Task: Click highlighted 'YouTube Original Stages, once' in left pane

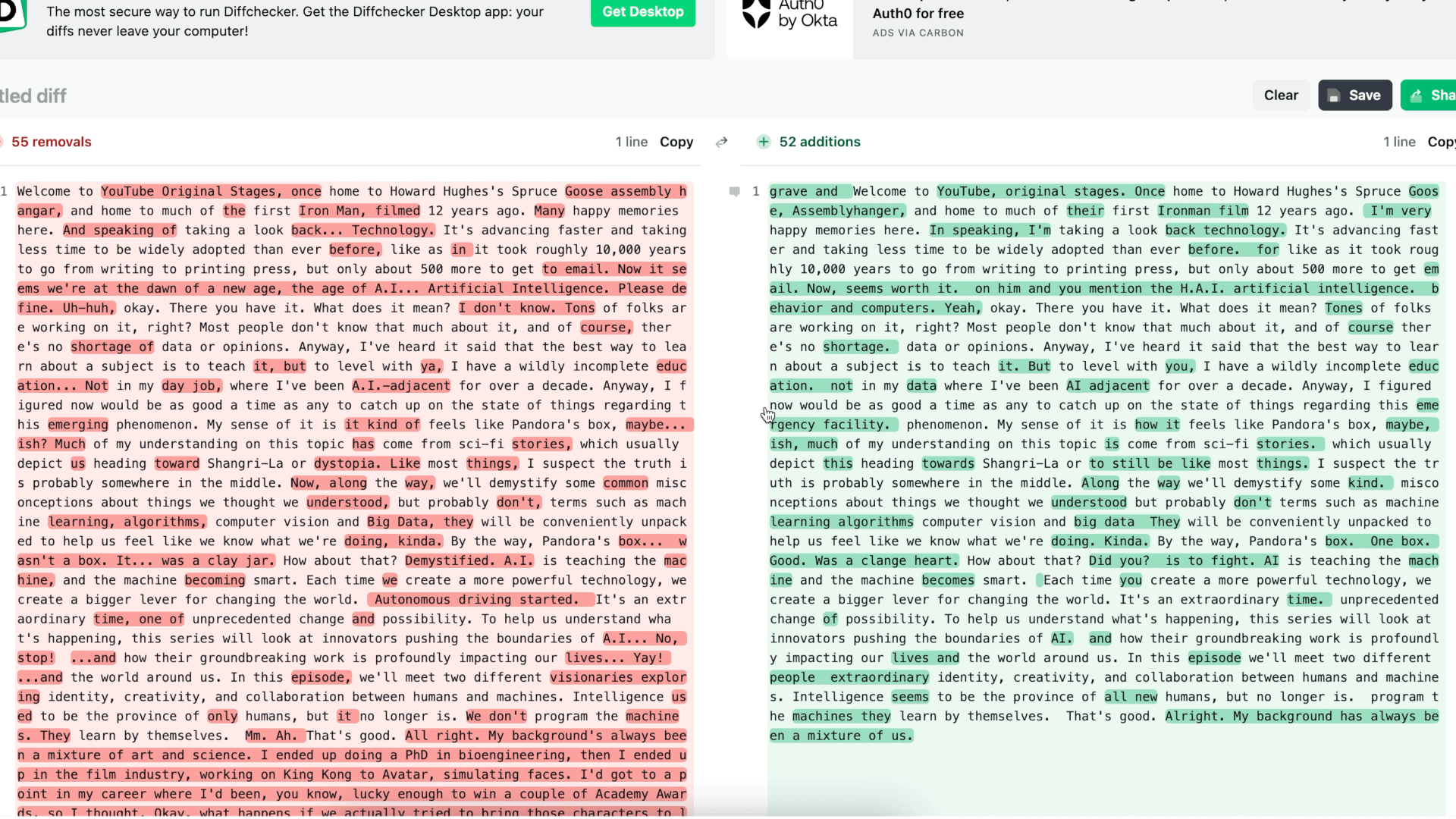Action: click(211, 191)
